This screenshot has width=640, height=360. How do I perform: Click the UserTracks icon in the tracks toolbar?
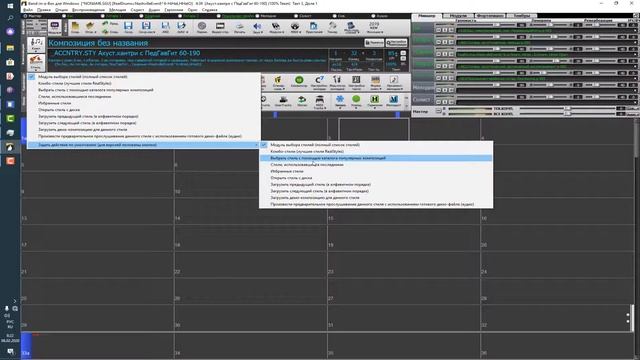pyautogui.click(x=283, y=101)
